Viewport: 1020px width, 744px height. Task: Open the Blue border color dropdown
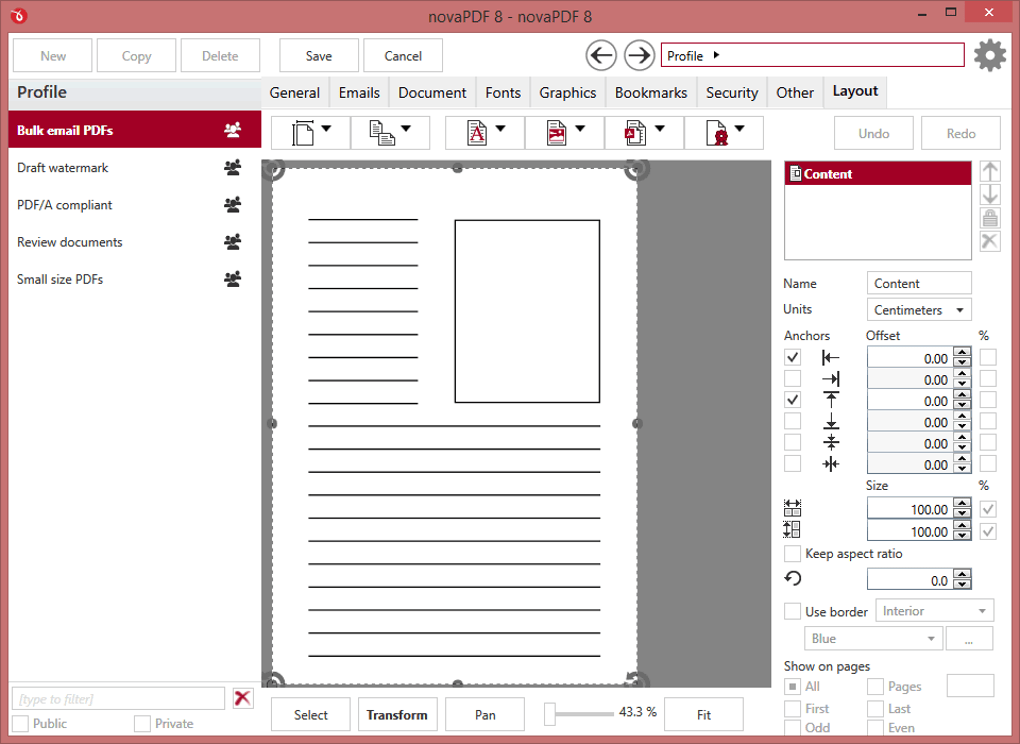point(874,639)
